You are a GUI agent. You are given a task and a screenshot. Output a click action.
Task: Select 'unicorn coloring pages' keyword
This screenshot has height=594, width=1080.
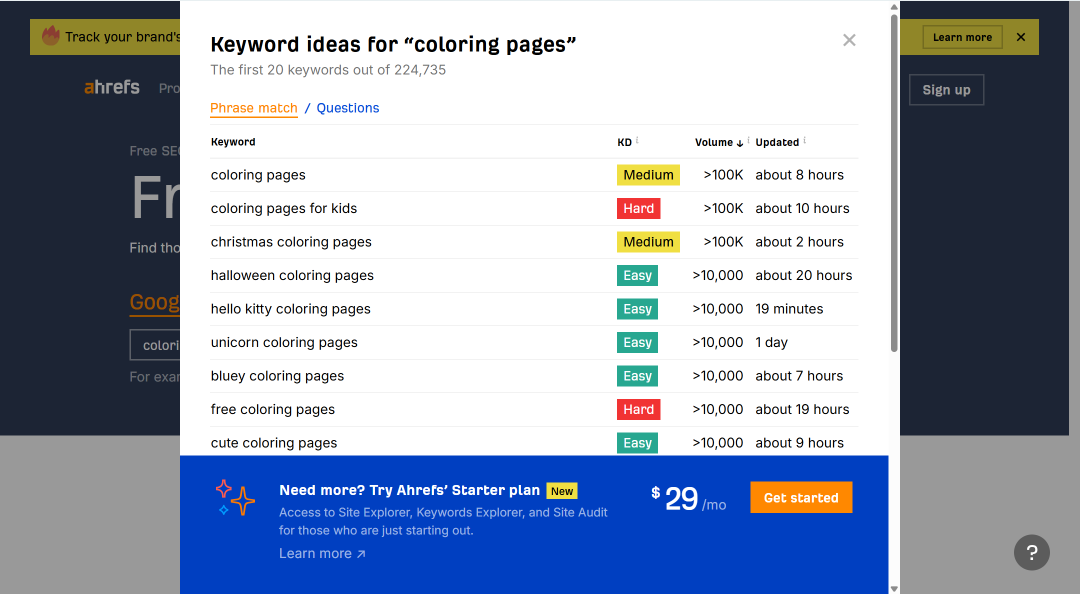click(x=284, y=342)
